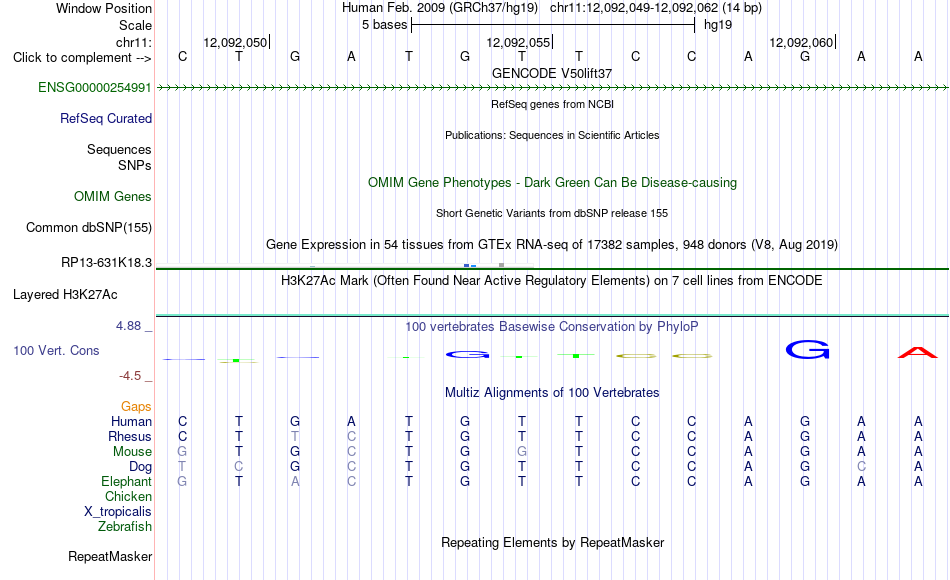
Task: Click the 100 Vert. Cons track label
Action: click(x=56, y=350)
